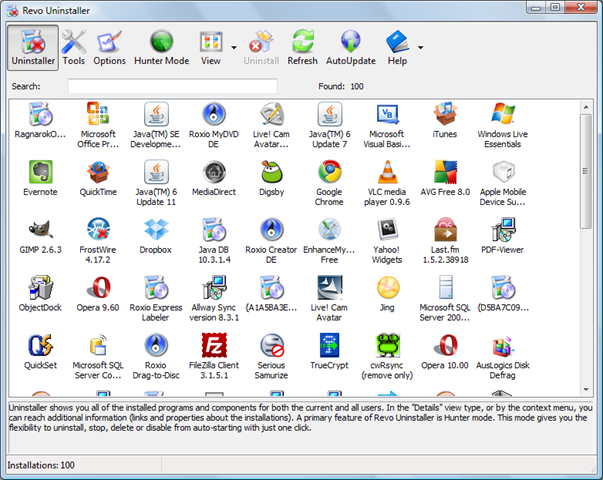Select the MediaDirect icon

pos(214,172)
